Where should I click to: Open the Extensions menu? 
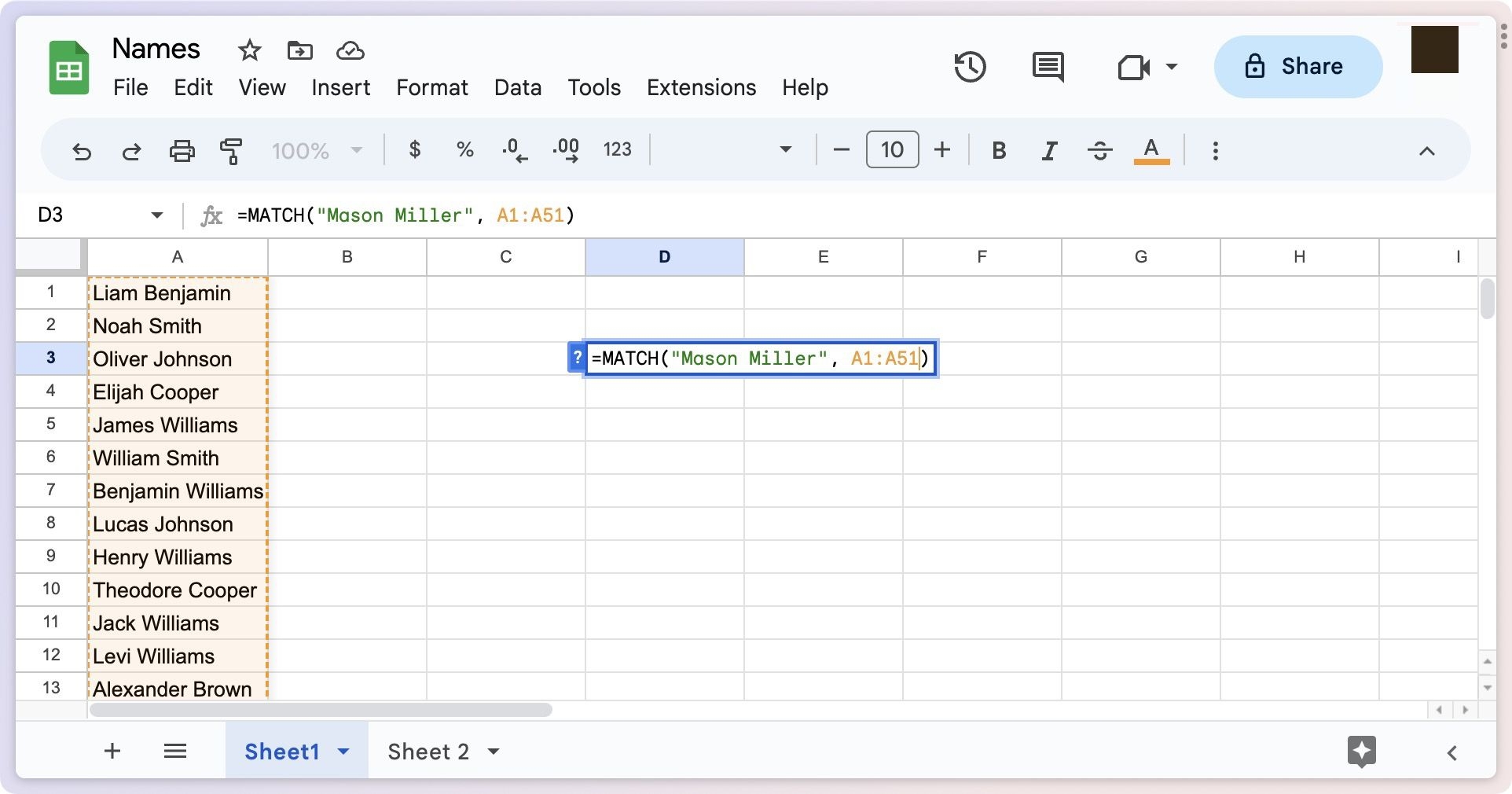point(701,87)
